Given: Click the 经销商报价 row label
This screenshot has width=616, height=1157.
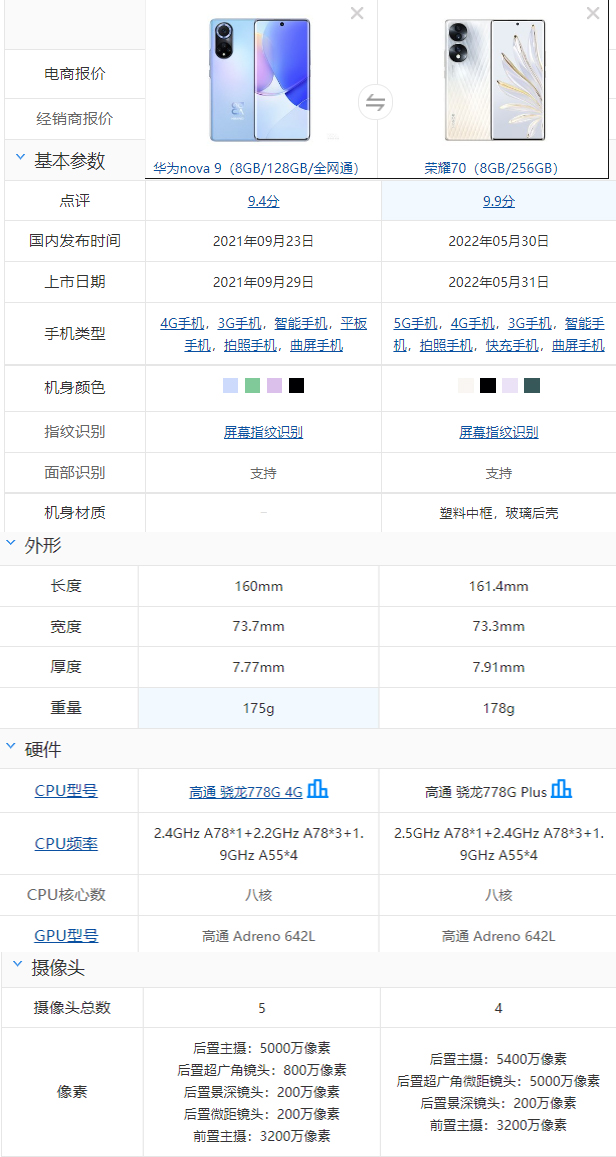Looking at the screenshot, I should coord(75,119).
